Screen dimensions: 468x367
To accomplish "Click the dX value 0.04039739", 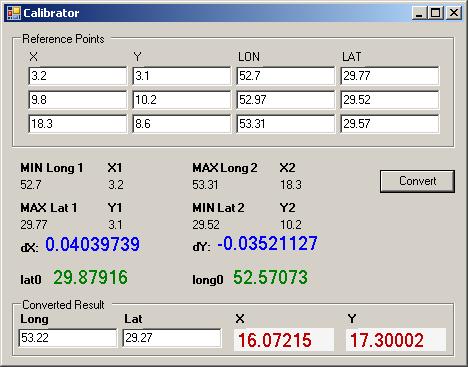I will [x=92, y=244].
